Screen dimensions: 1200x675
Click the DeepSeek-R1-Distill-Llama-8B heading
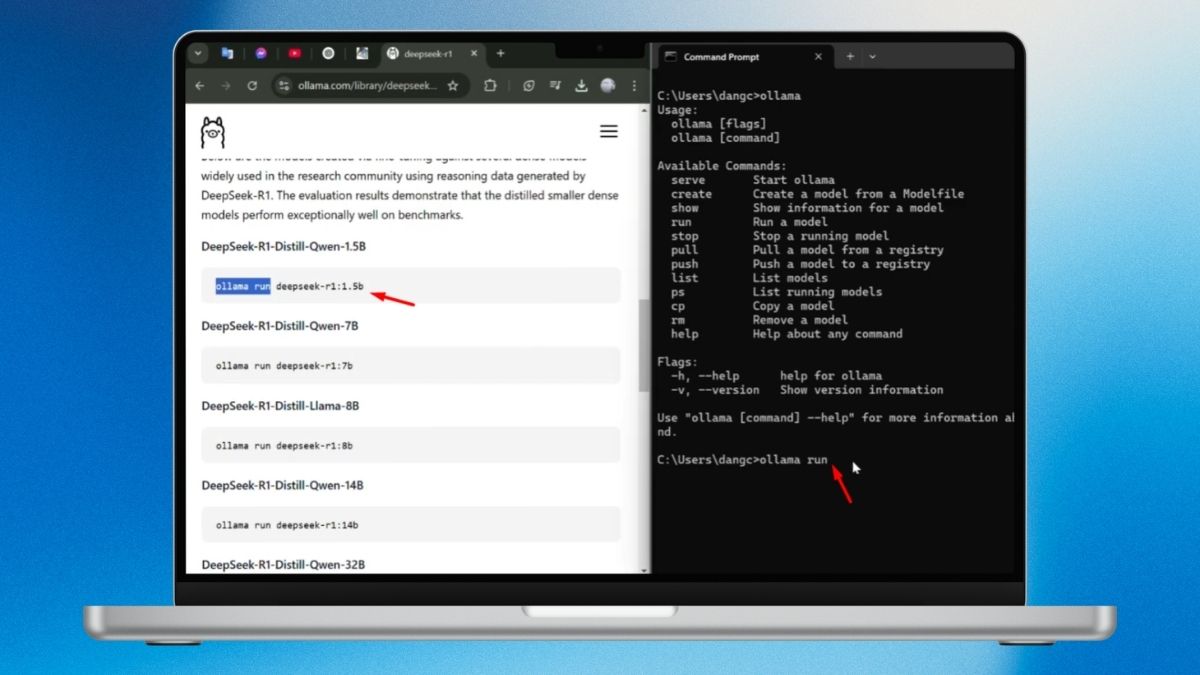click(280, 406)
